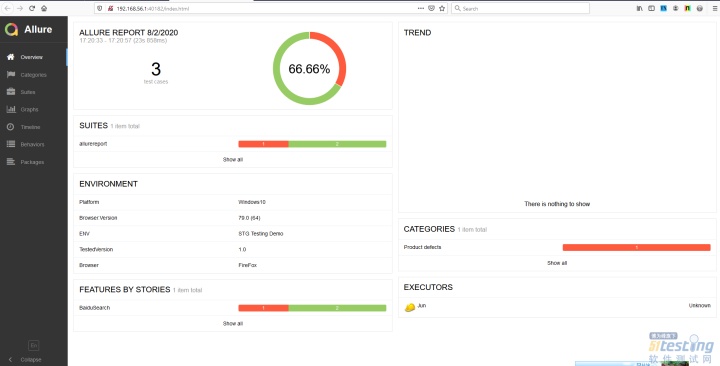Bookmark this page with the star icon

click(x=442, y=8)
